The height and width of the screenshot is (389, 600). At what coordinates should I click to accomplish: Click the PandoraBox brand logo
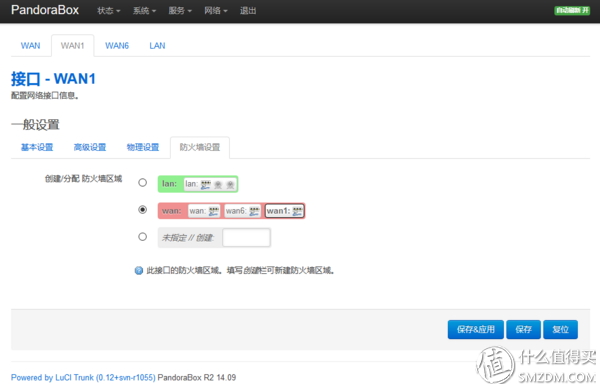pos(45,10)
